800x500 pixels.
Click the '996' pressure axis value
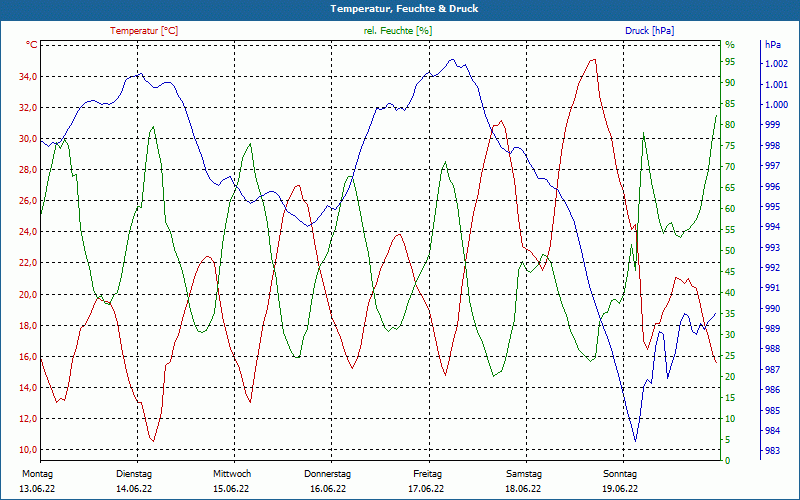[x=772, y=187]
